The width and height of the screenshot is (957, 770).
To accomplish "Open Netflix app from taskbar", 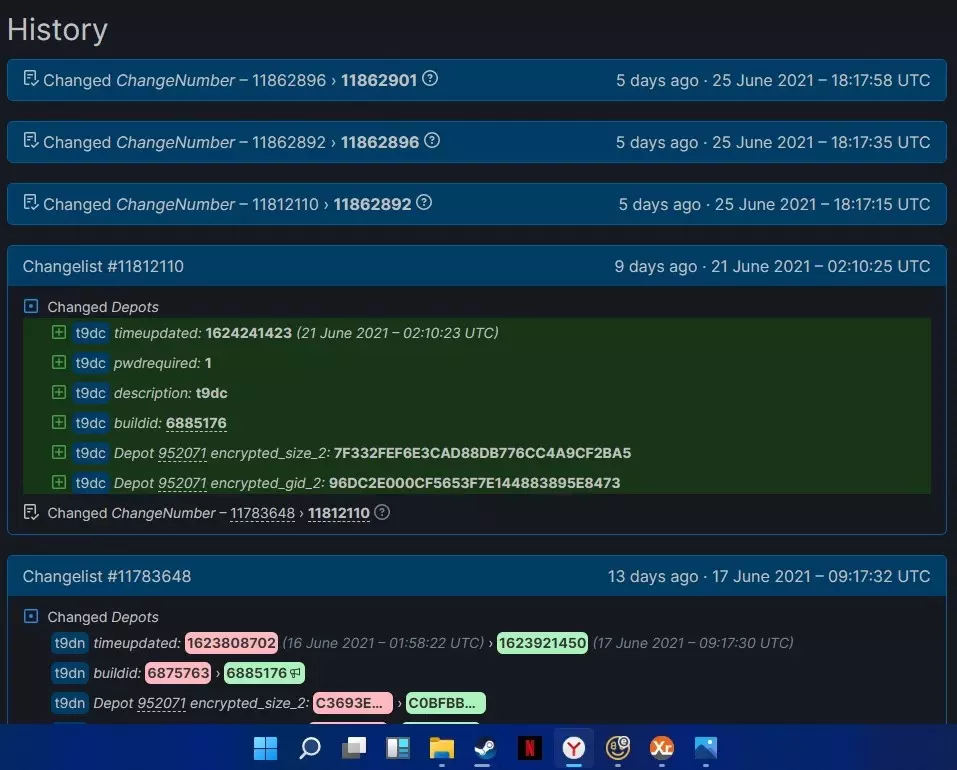I will [x=529, y=747].
